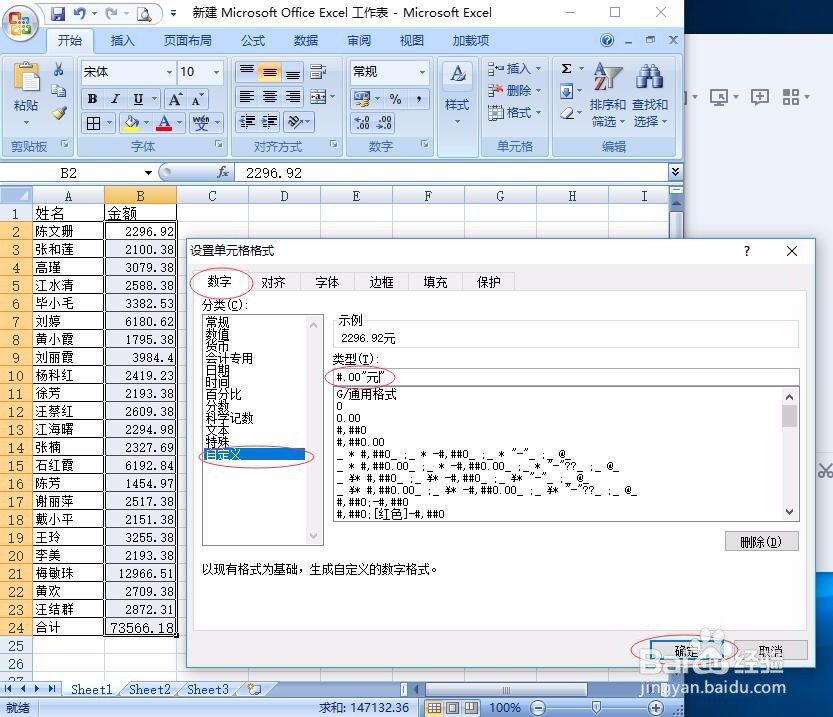Screen dimensions: 833x717
Task: Switch to the Formulas ribbon tab
Action: point(253,40)
